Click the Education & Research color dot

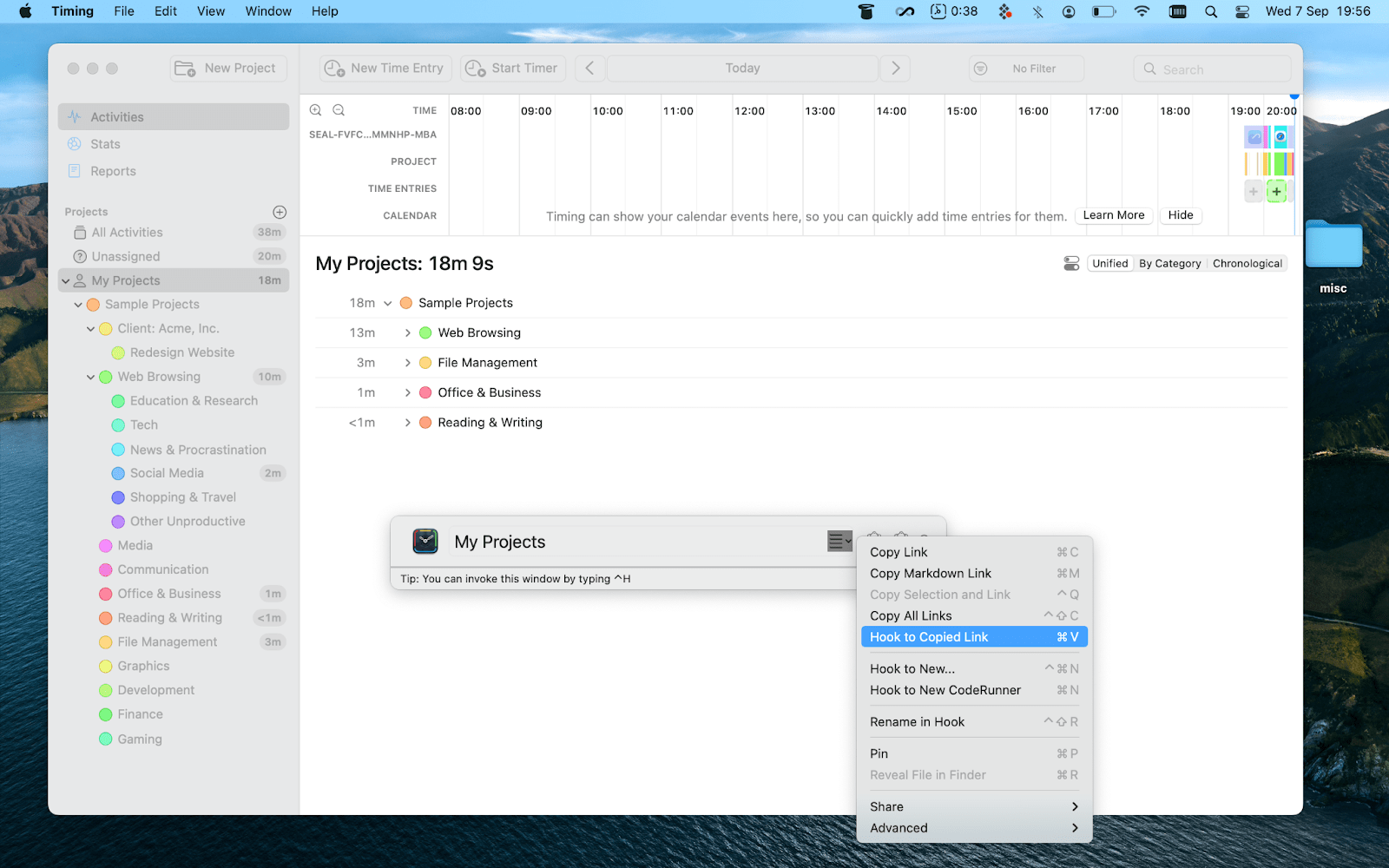(118, 401)
